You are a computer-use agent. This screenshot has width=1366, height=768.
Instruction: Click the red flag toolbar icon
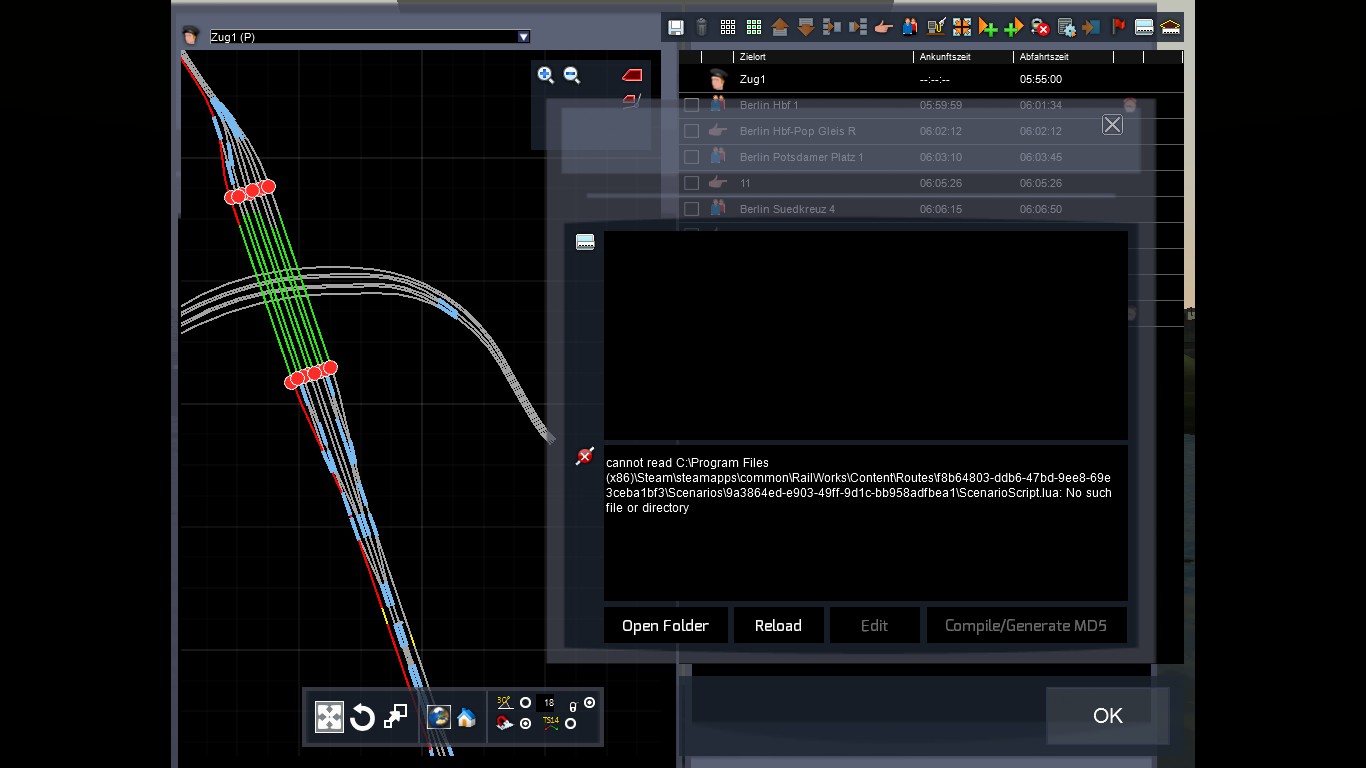[x=1118, y=27]
